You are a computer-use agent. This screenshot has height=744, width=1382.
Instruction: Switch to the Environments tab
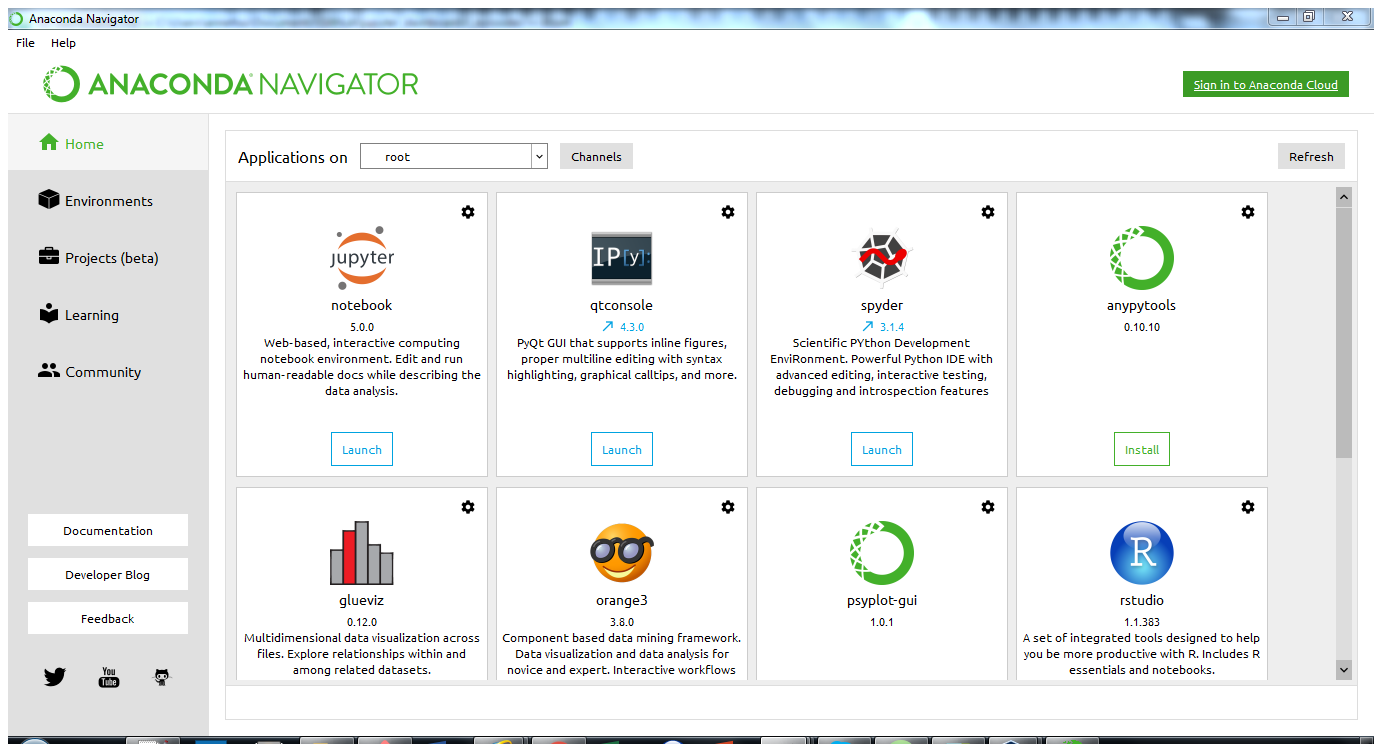coord(108,201)
